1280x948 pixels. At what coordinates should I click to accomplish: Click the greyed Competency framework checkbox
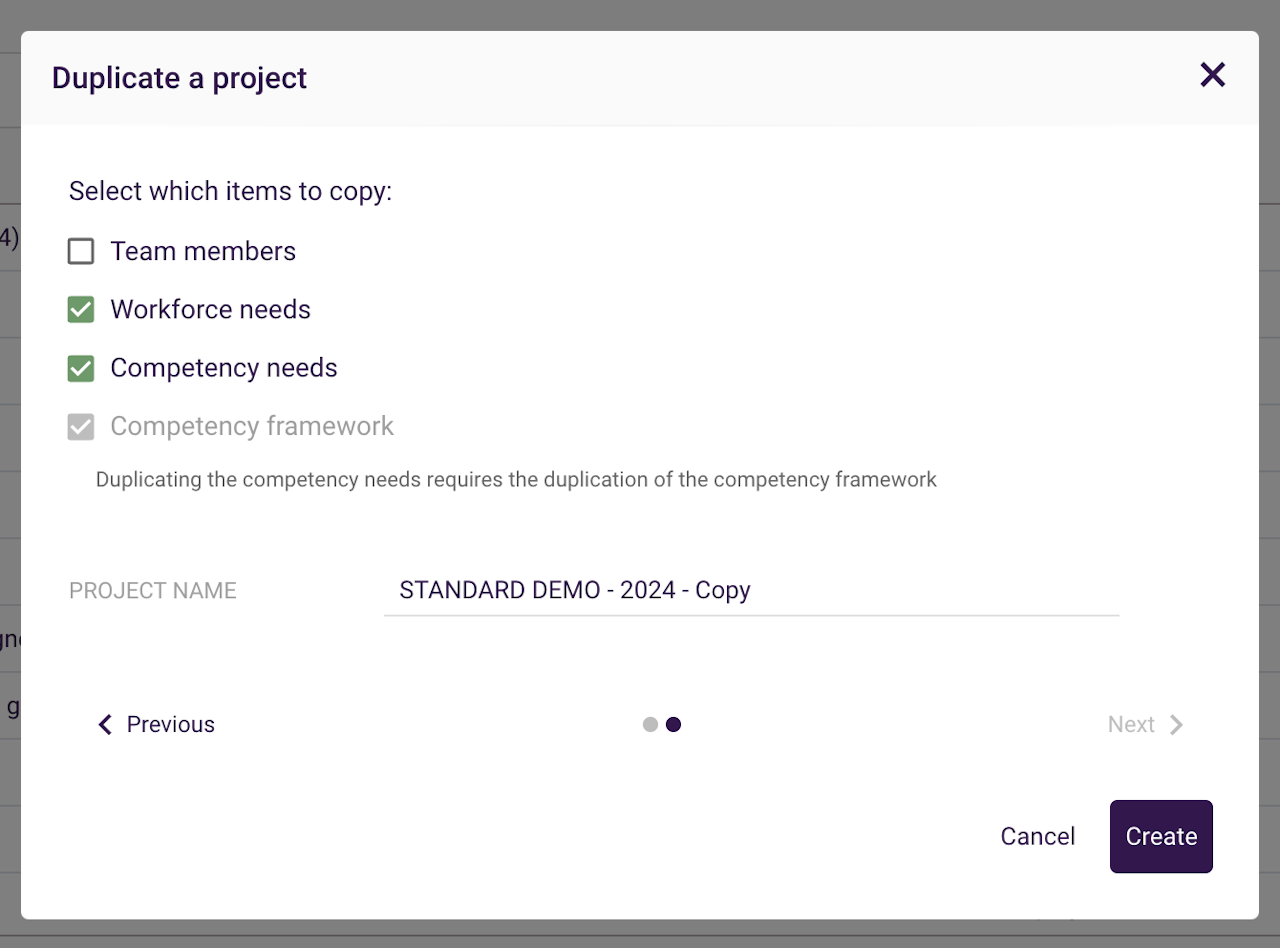click(81, 427)
